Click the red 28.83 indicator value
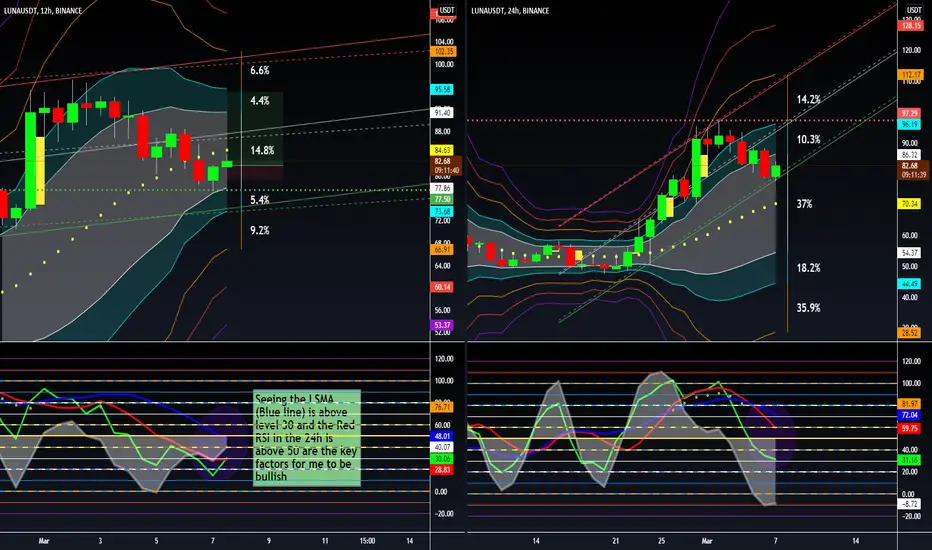The image size is (932, 550). [x=443, y=470]
